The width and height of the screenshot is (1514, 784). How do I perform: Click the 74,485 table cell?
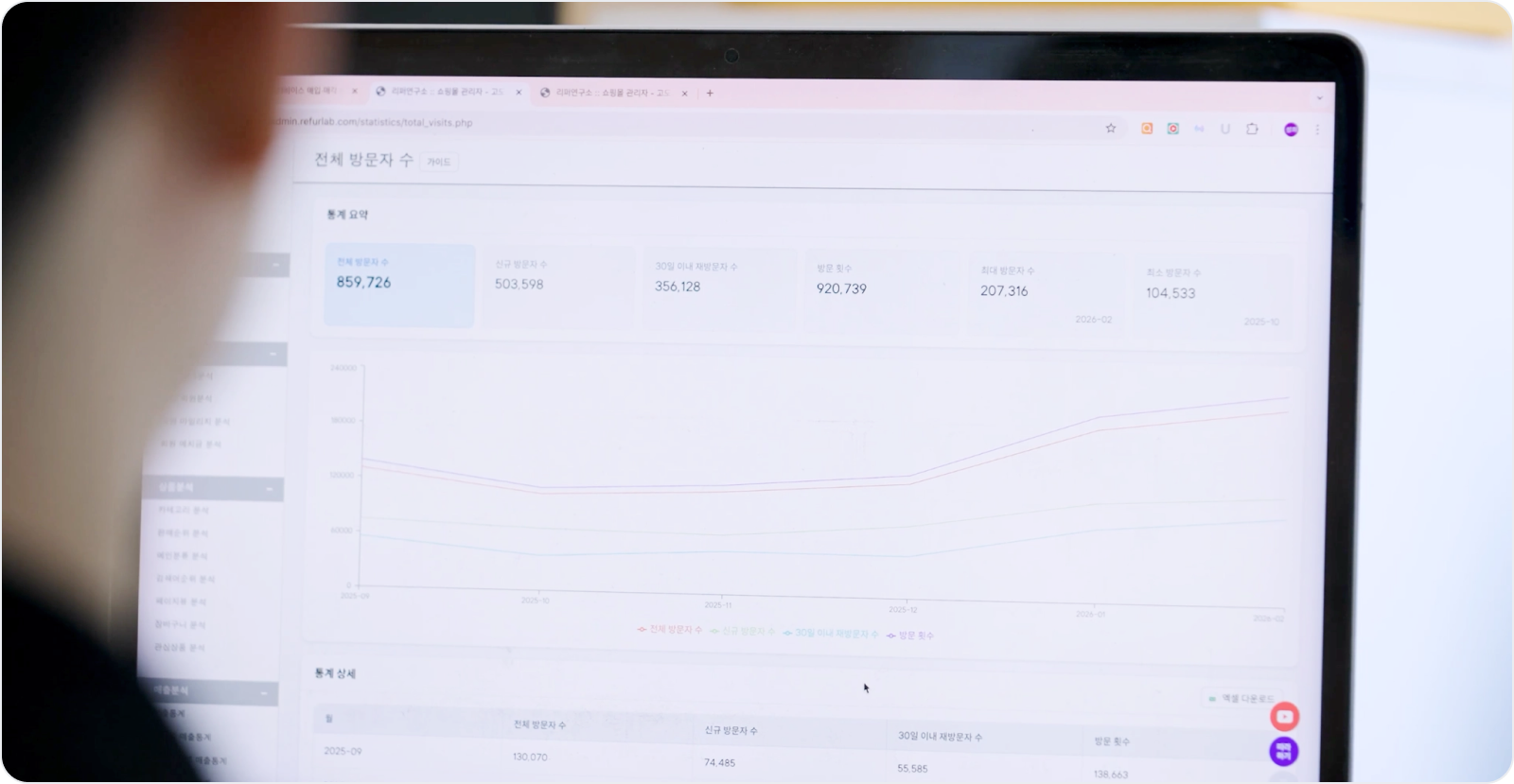tap(719, 762)
